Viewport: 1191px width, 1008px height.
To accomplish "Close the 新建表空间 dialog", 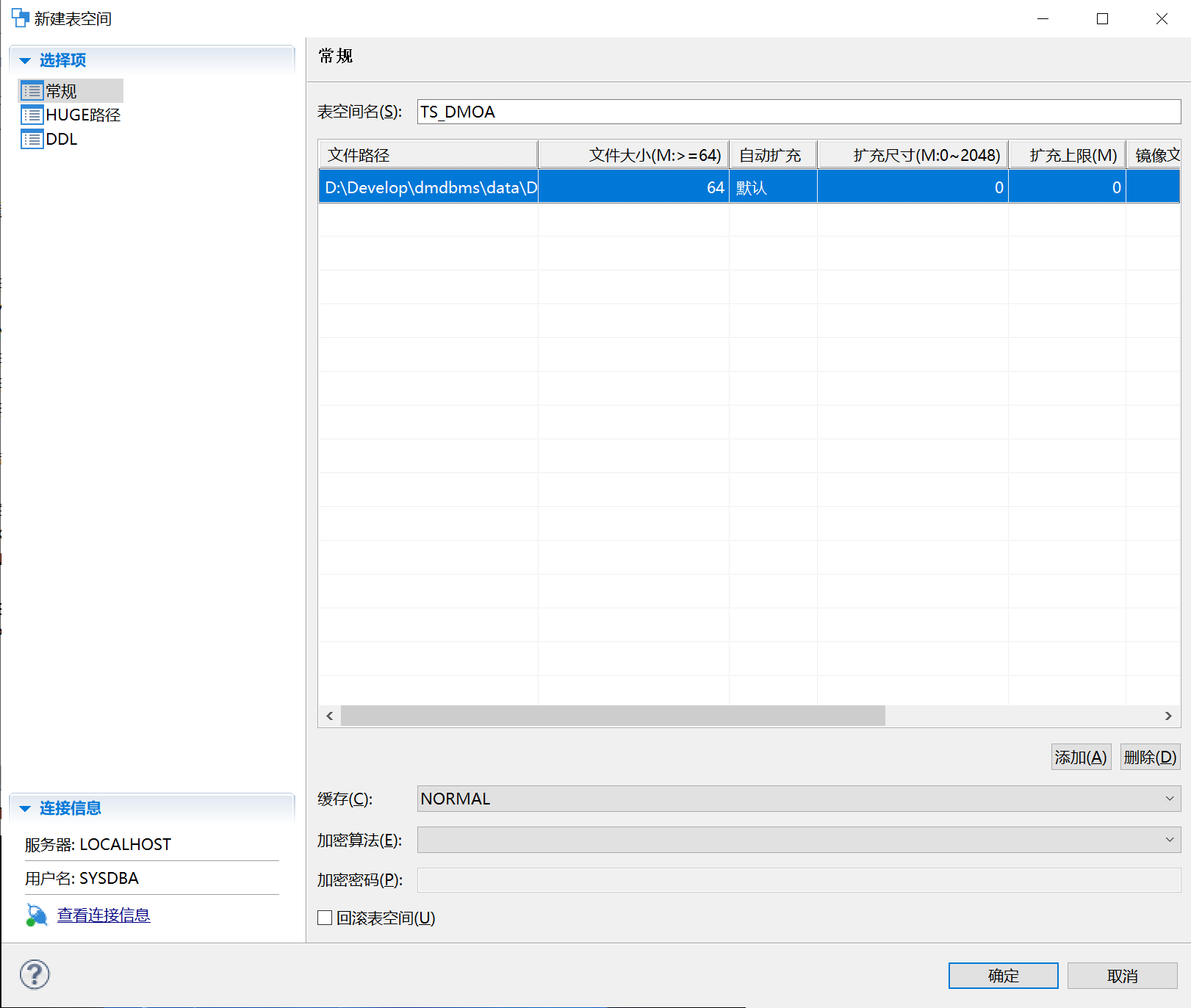I will tap(1162, 18).
